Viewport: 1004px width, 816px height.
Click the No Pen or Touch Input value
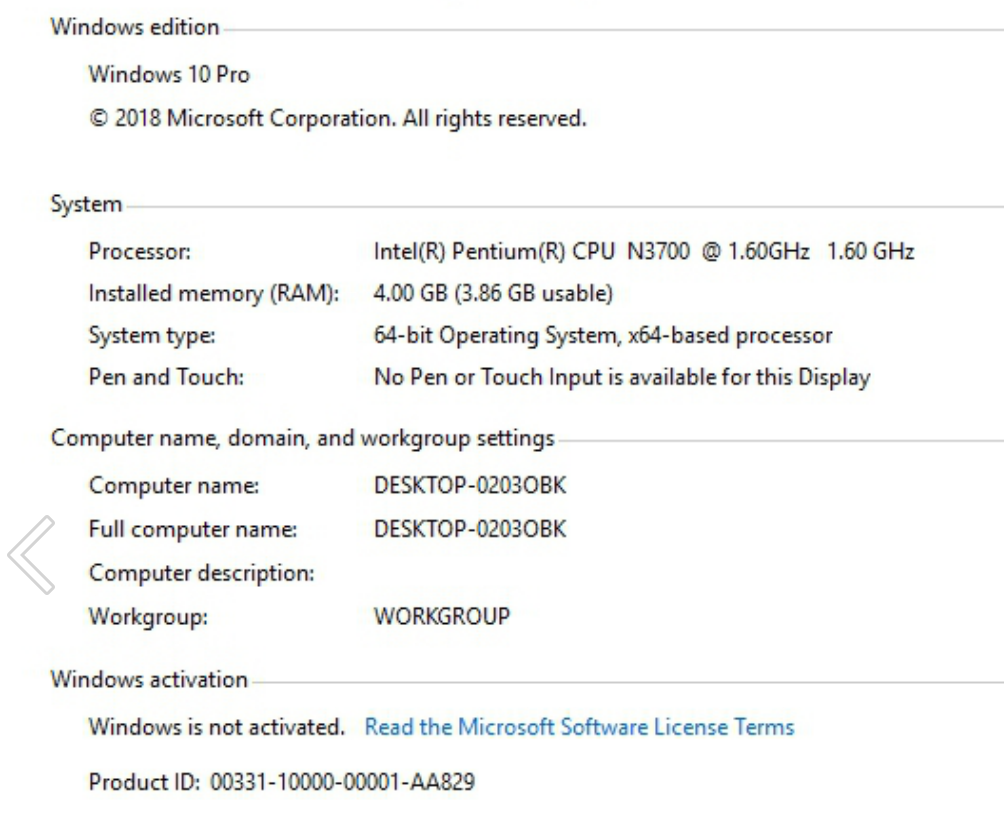pos(622,377)
